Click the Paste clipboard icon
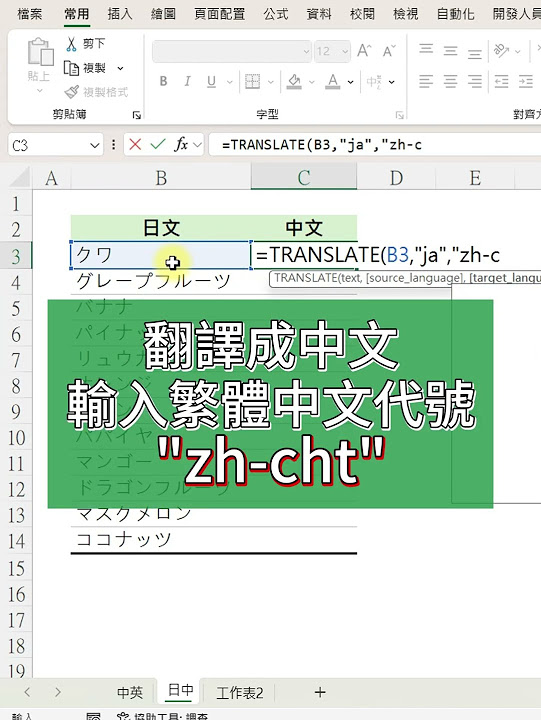 coord(40,52)
